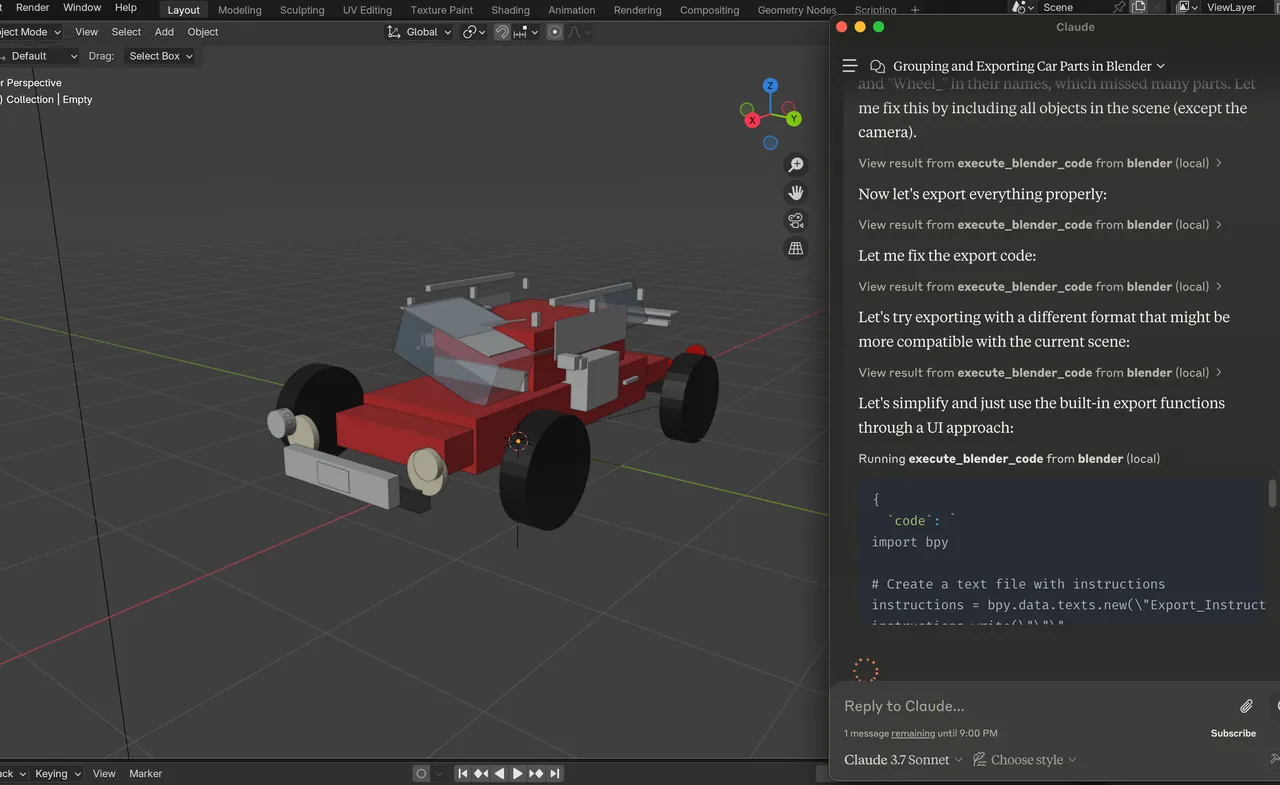Screen dimensions: 1280x785
Task: Toggle snapping magnet icon
Action: pos(502,32)
